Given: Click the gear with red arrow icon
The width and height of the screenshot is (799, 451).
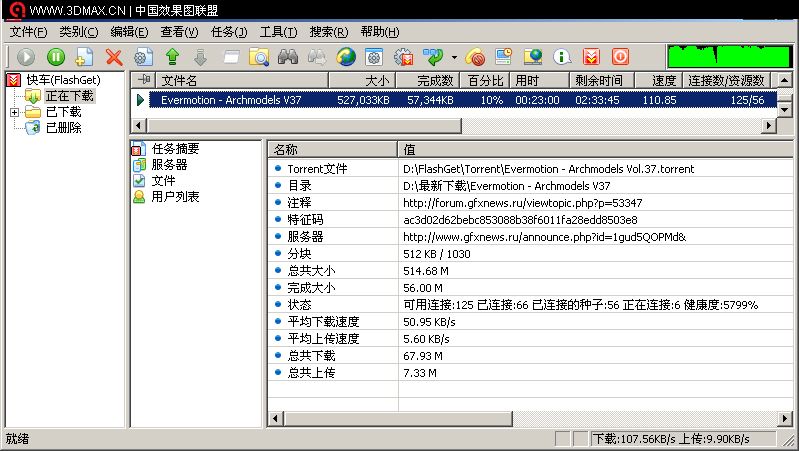Looking at the screenshot, I should [404, 57].
